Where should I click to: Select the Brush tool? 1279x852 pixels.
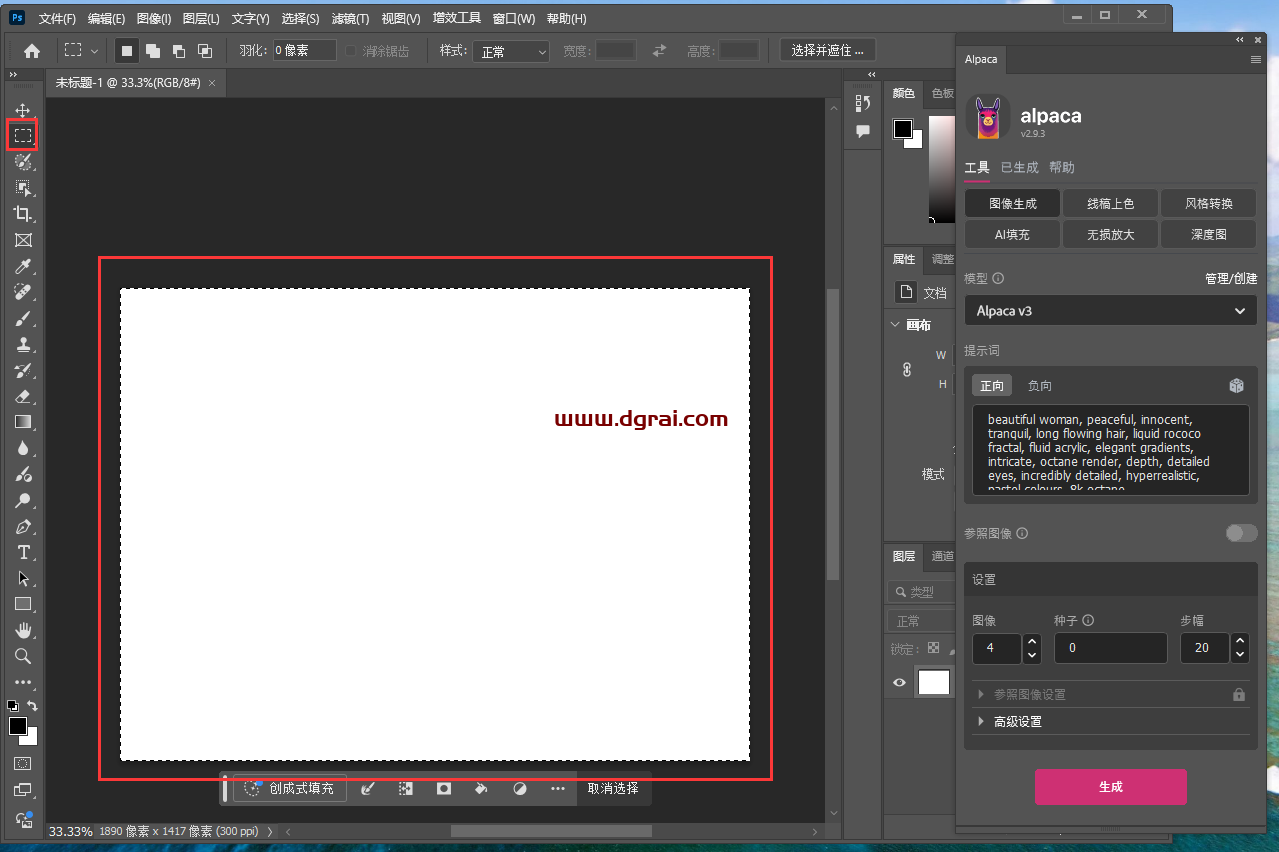pos(23,318)
